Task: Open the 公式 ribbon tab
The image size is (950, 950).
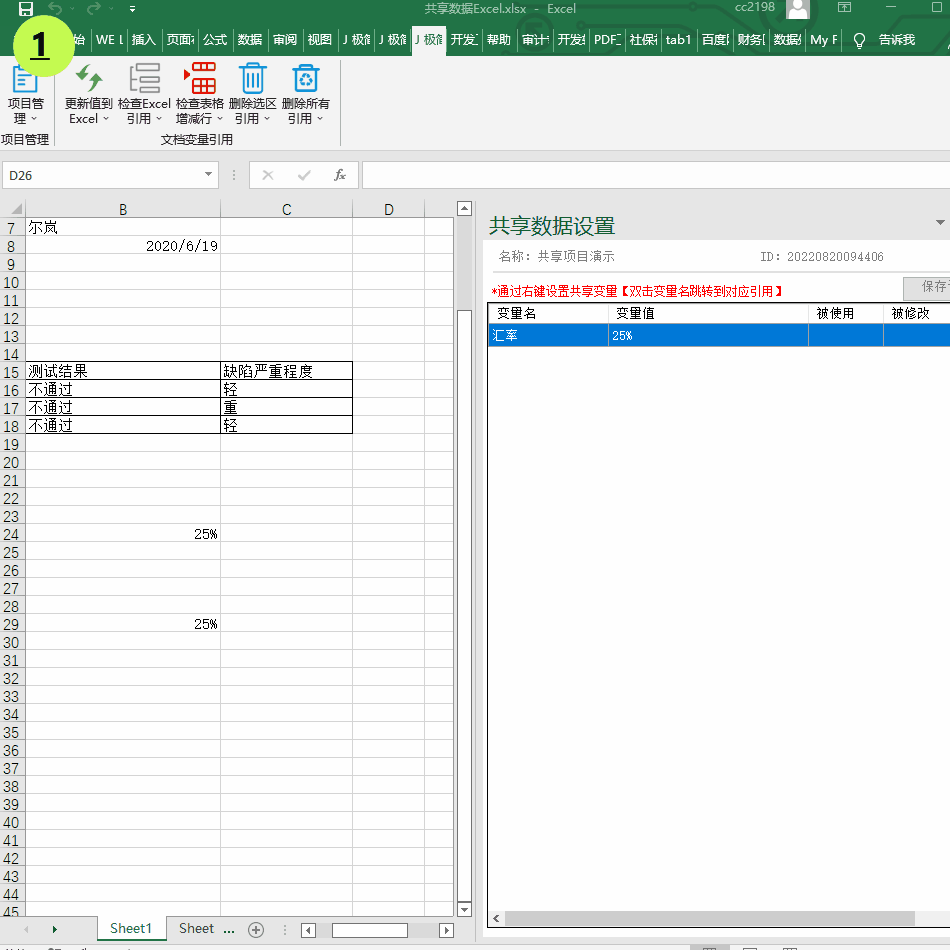Action: tap(215, 40)
